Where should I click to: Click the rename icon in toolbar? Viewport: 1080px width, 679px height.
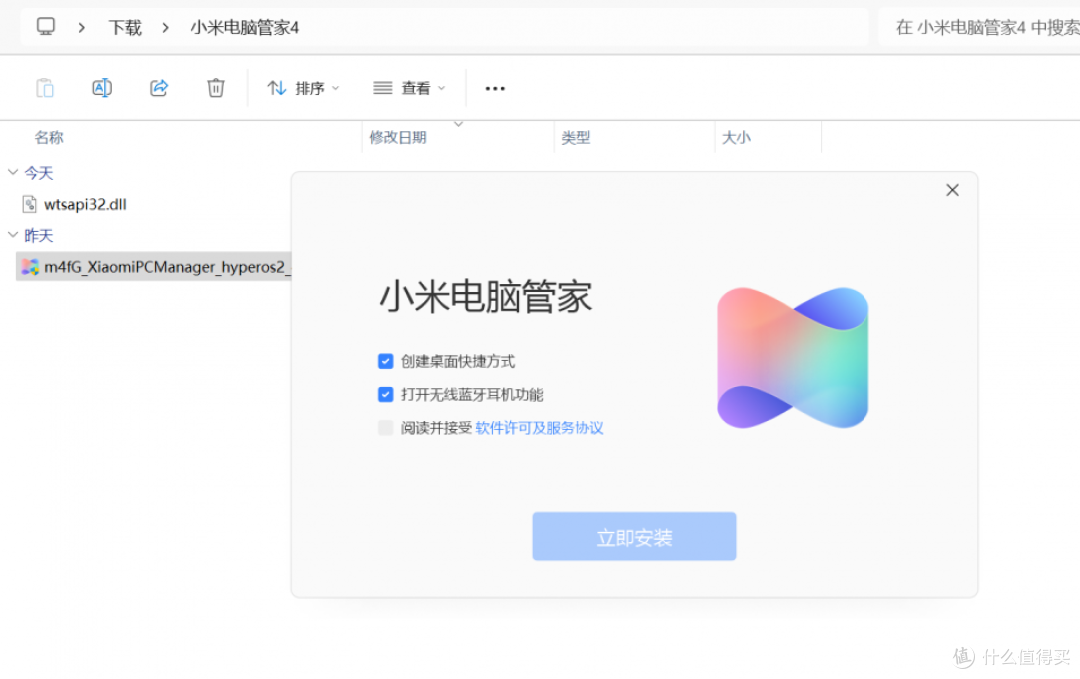click(x=102, y=88)
